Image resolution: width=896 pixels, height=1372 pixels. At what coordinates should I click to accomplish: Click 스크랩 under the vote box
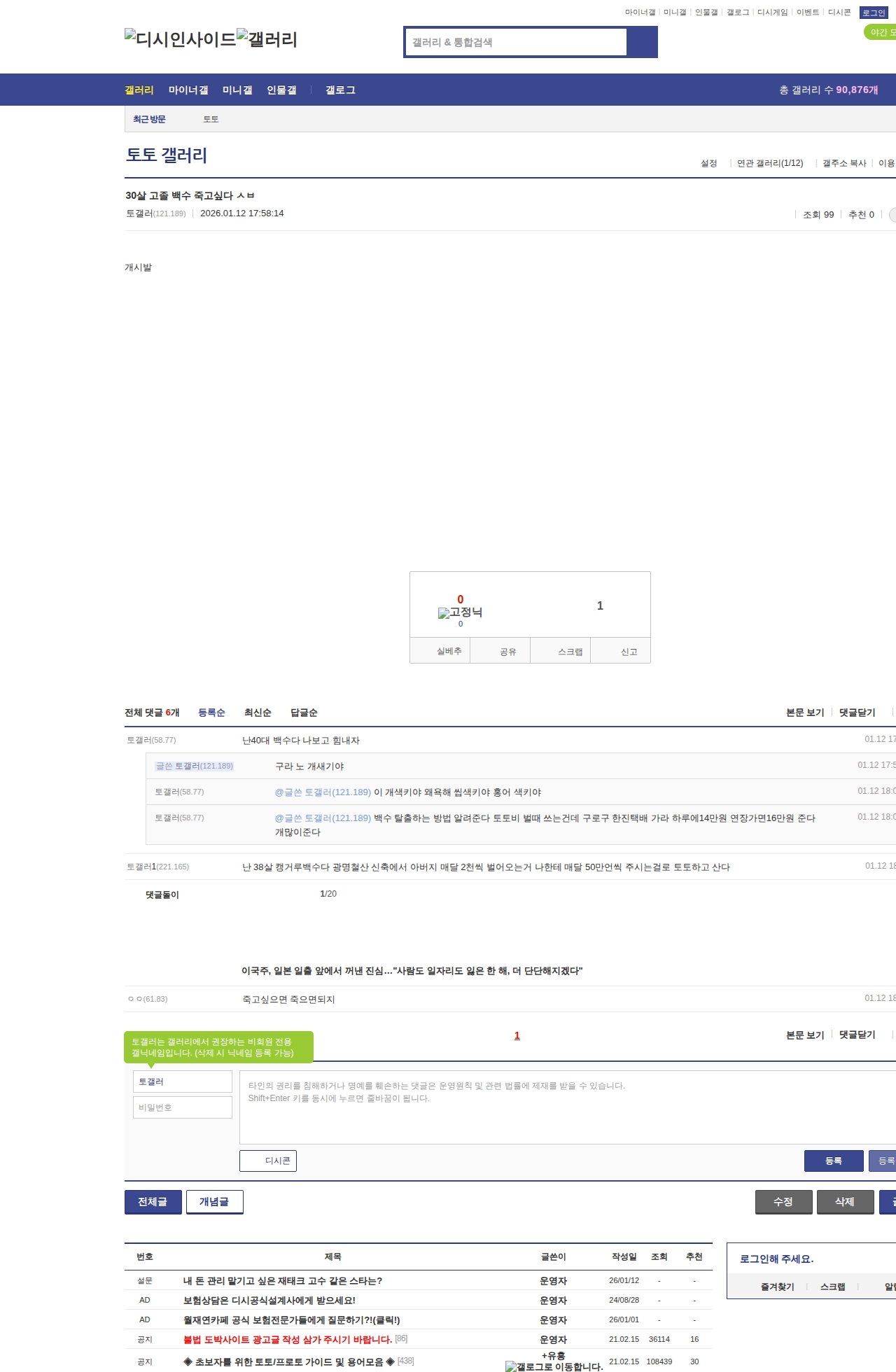[561, 650]
